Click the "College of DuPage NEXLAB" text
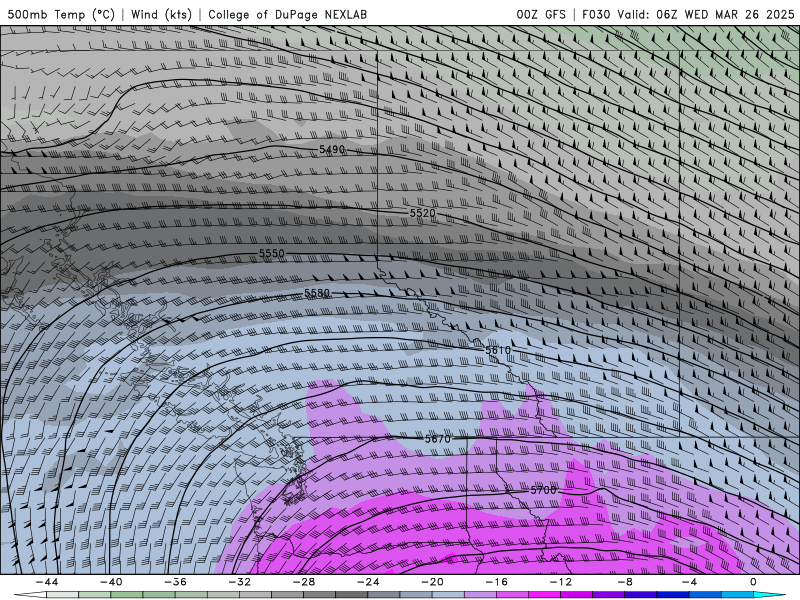Image resolution: width=800 pixels, height=600 pixels. pos(287,14)
